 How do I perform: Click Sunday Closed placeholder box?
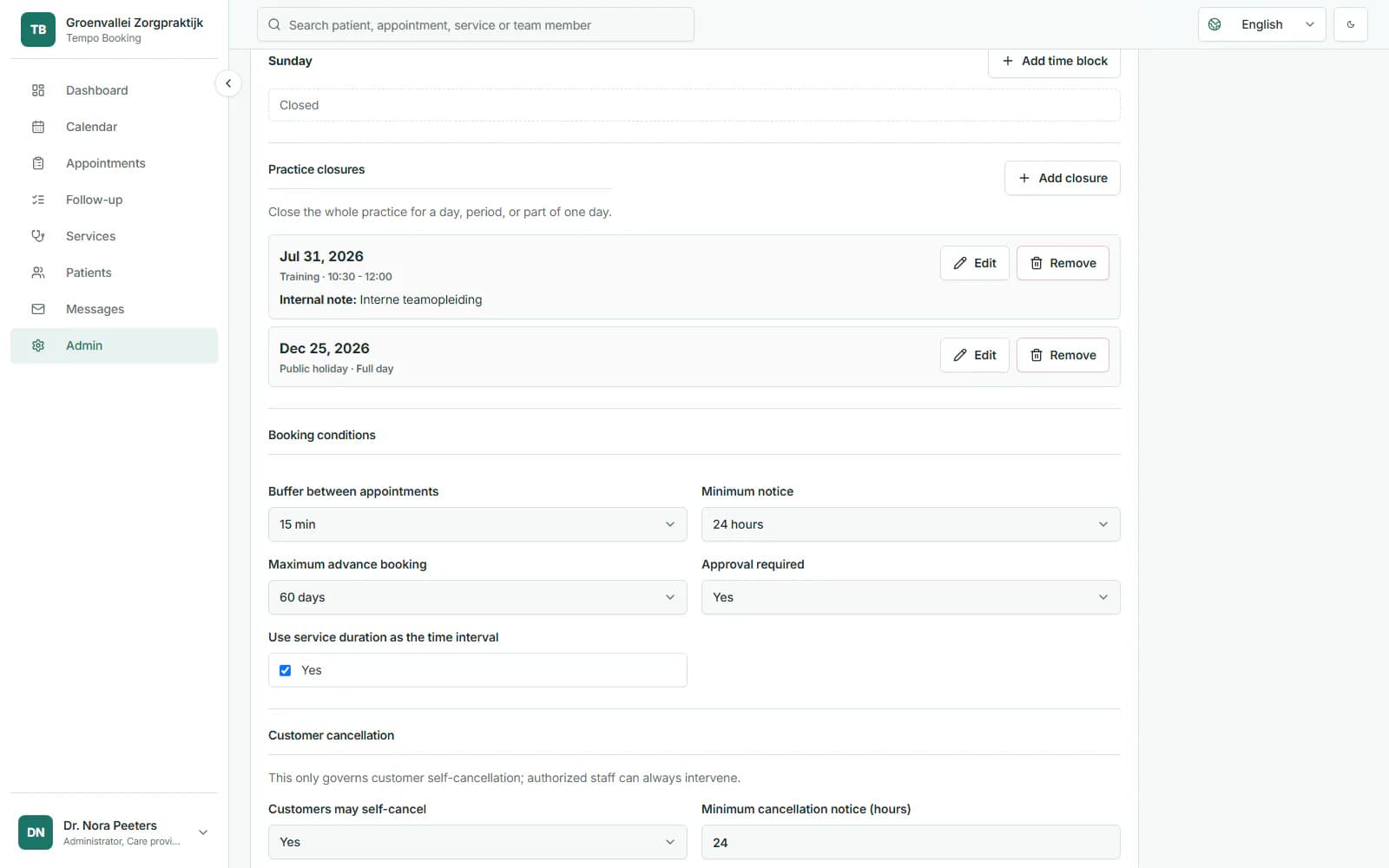[x=694, y=105]
